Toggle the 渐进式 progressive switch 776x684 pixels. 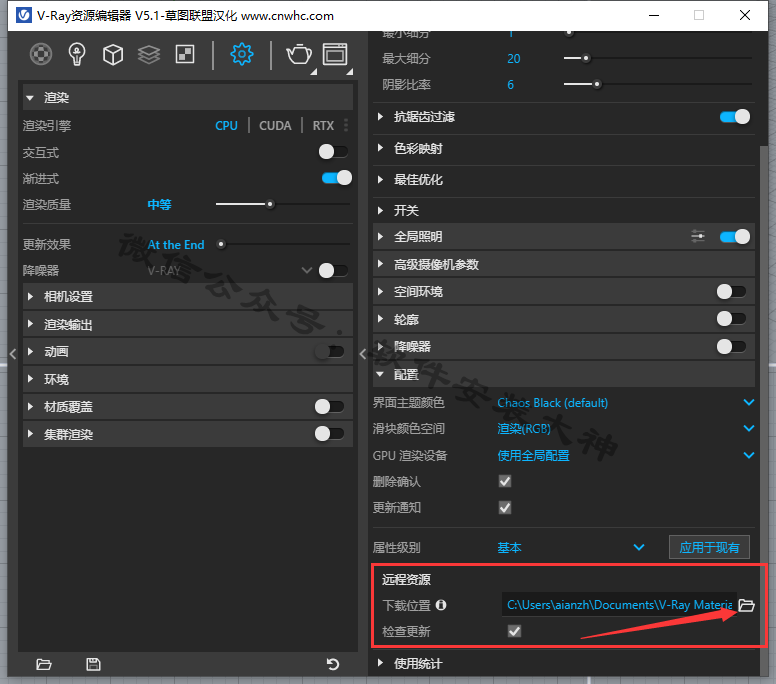pyautogui.click(x=337, y=178)
